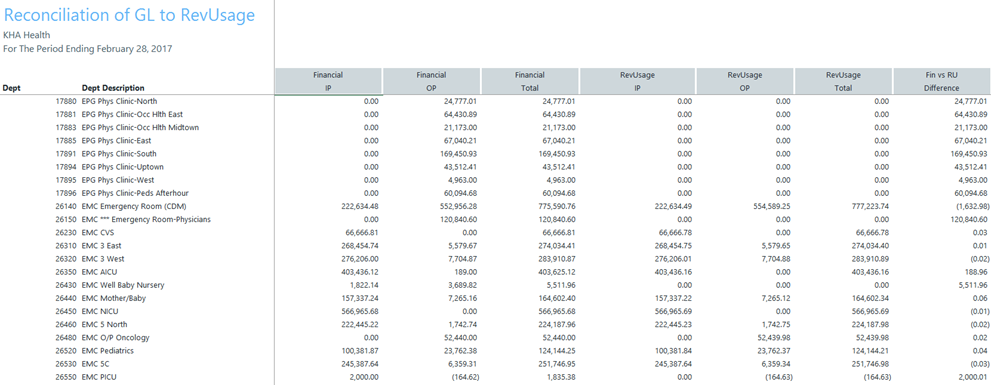Select dept number 17891
The image size is (991, 385).
click(x=66, y=154)
